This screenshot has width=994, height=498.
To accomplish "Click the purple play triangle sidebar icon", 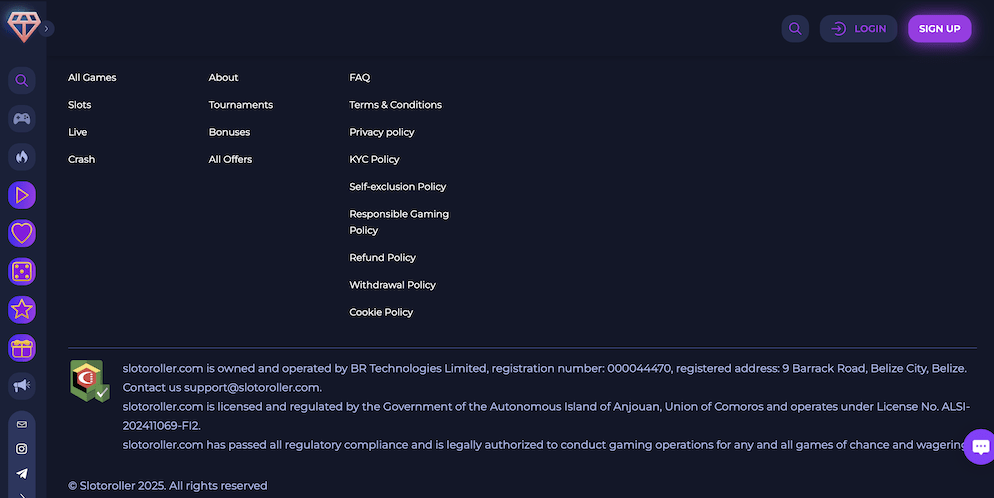I will 22,195.
